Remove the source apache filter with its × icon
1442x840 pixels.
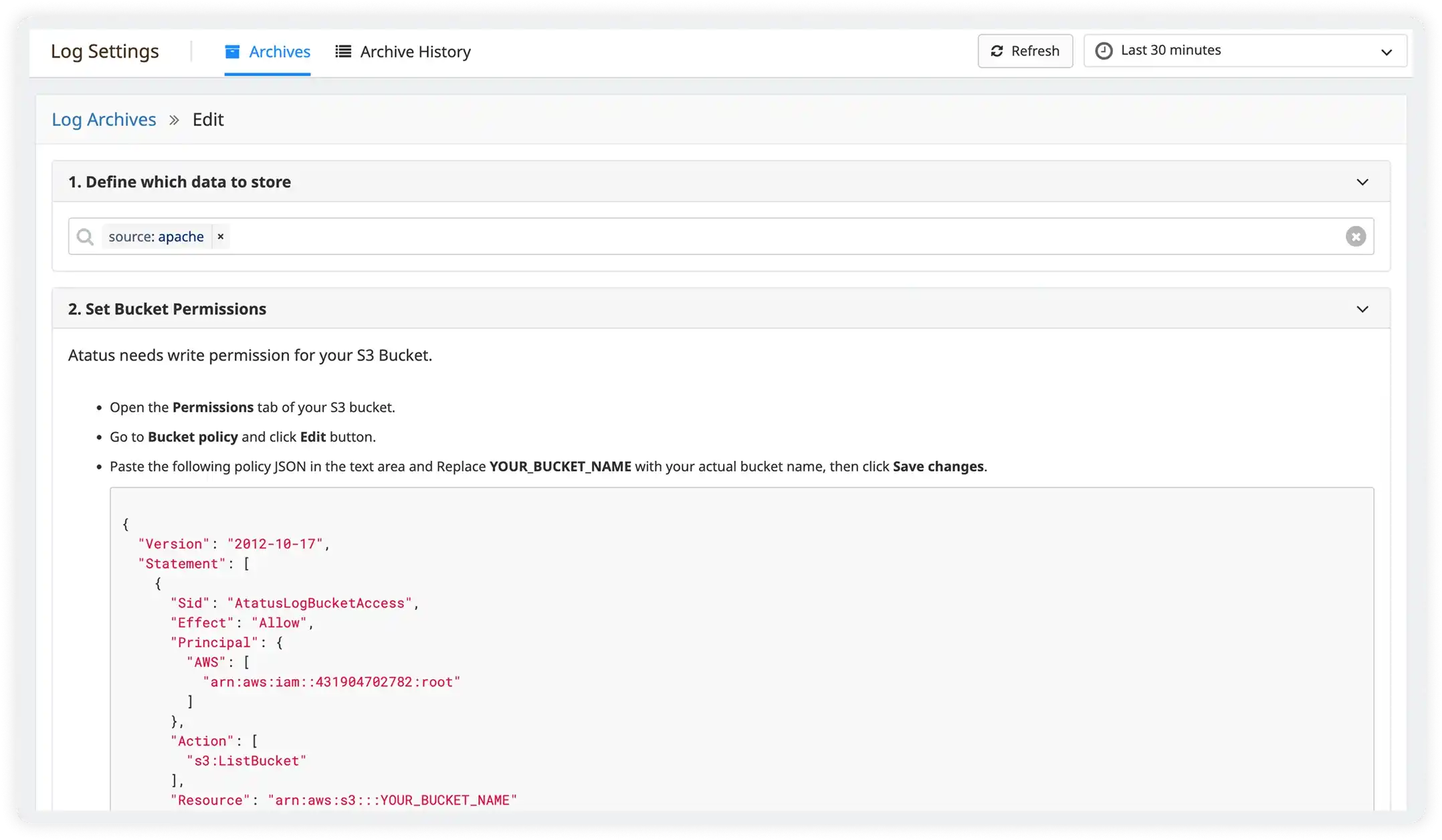[x=221, y=236]
